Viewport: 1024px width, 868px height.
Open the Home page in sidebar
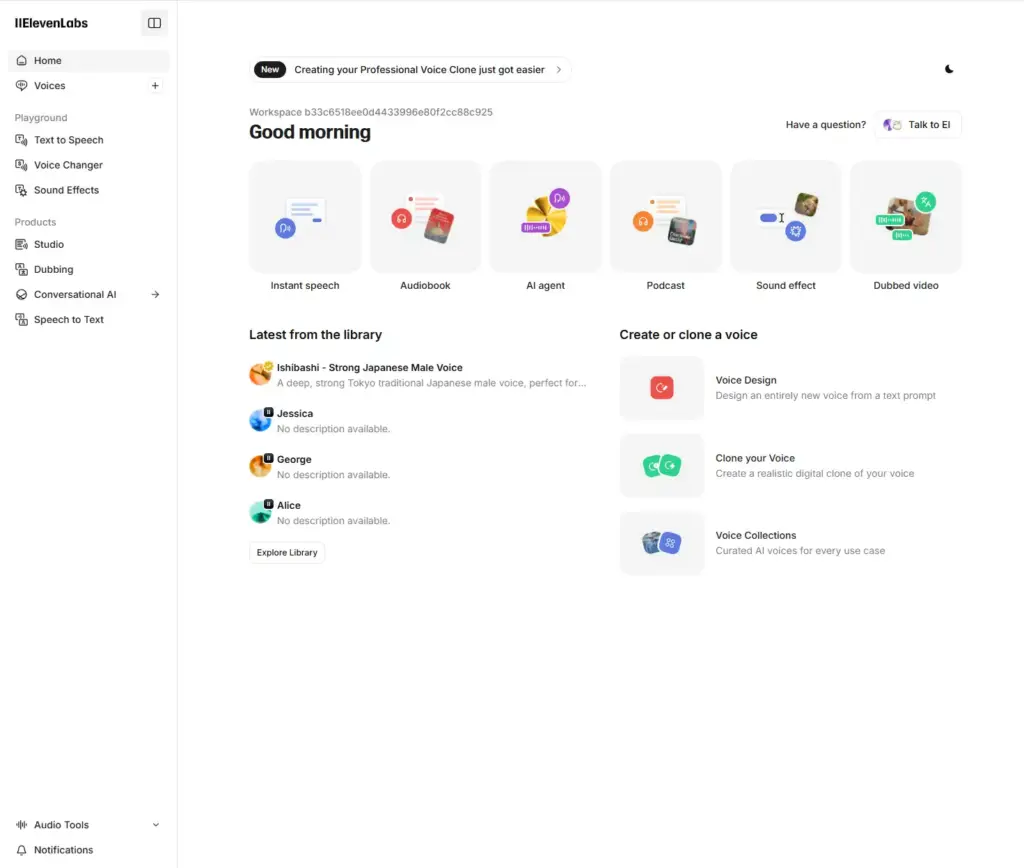(x=88, y=60)
